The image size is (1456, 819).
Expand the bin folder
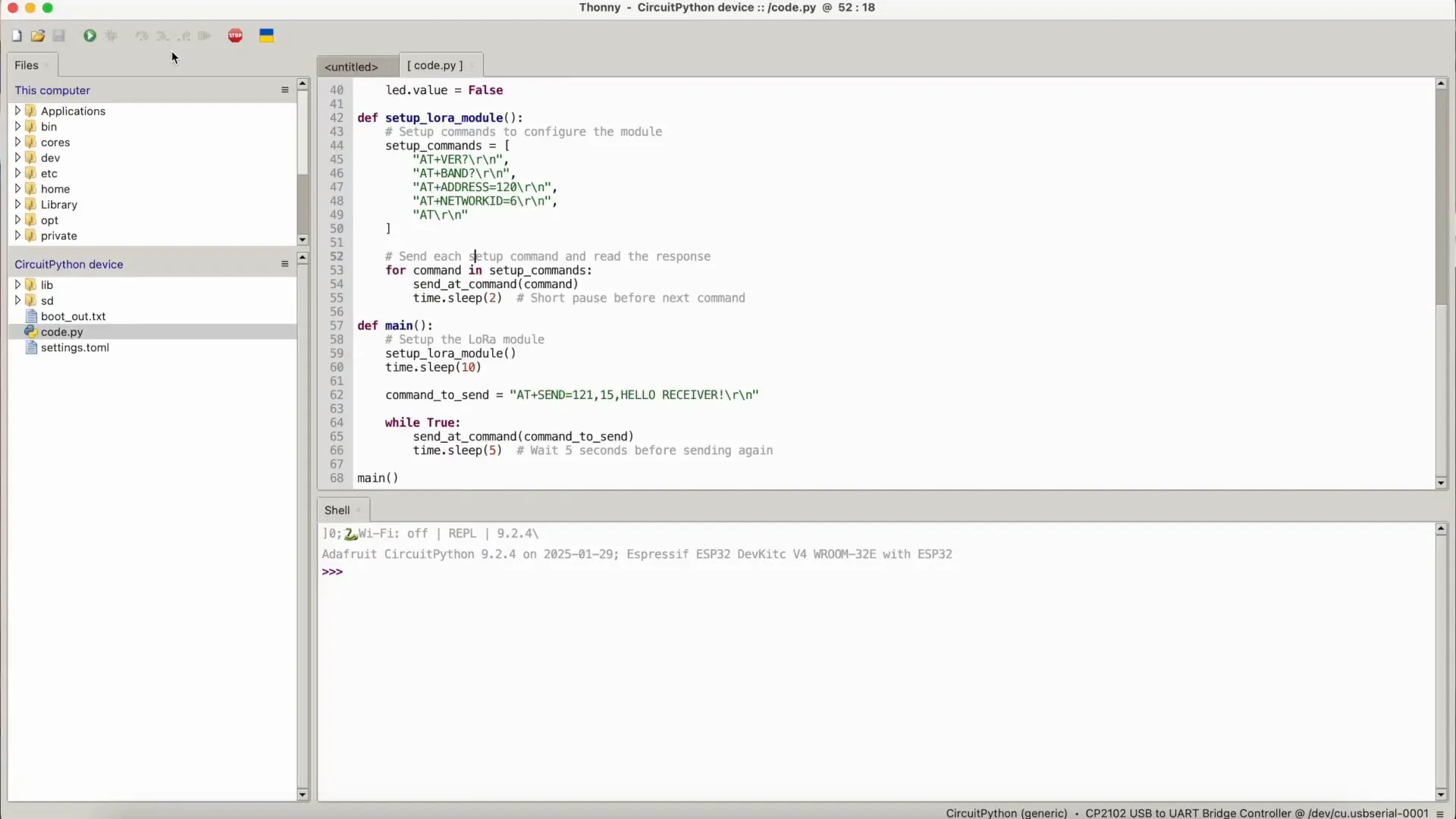17,127
